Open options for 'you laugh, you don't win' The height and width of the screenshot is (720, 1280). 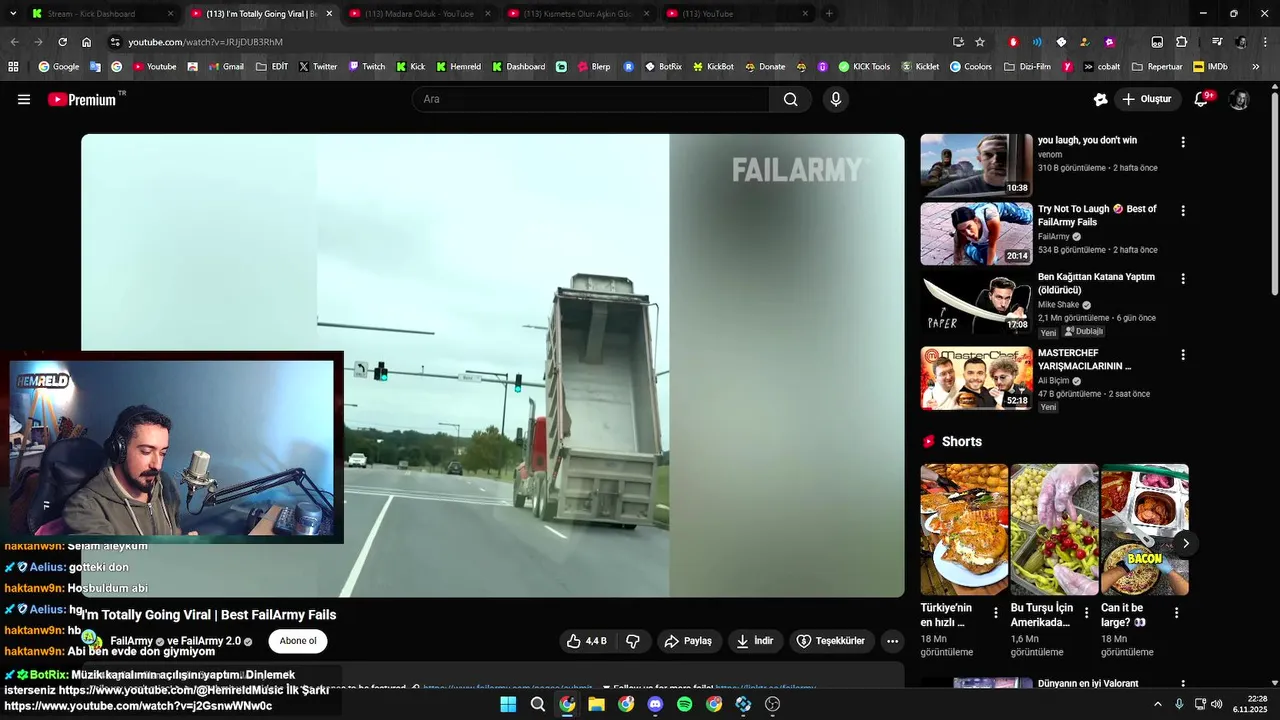[1183, 142]
